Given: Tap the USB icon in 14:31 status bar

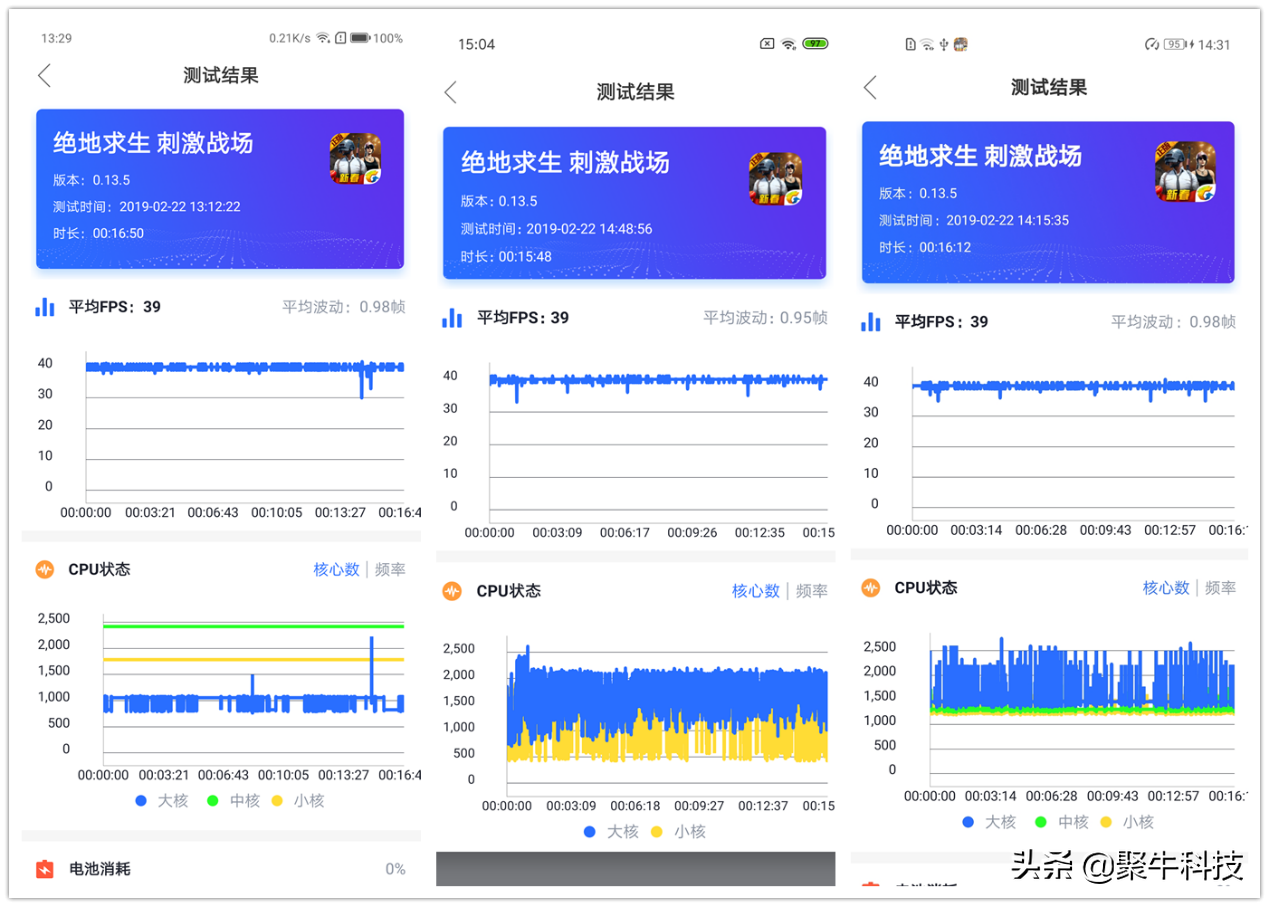Looking at the screenshot, I should [944, 44].
